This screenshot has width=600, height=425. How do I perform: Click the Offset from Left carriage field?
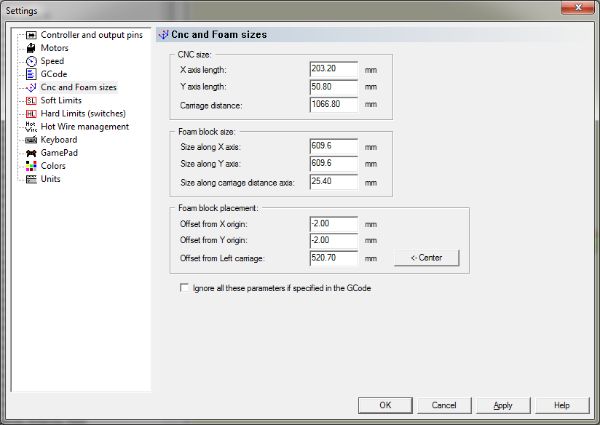tap(334, 258)
